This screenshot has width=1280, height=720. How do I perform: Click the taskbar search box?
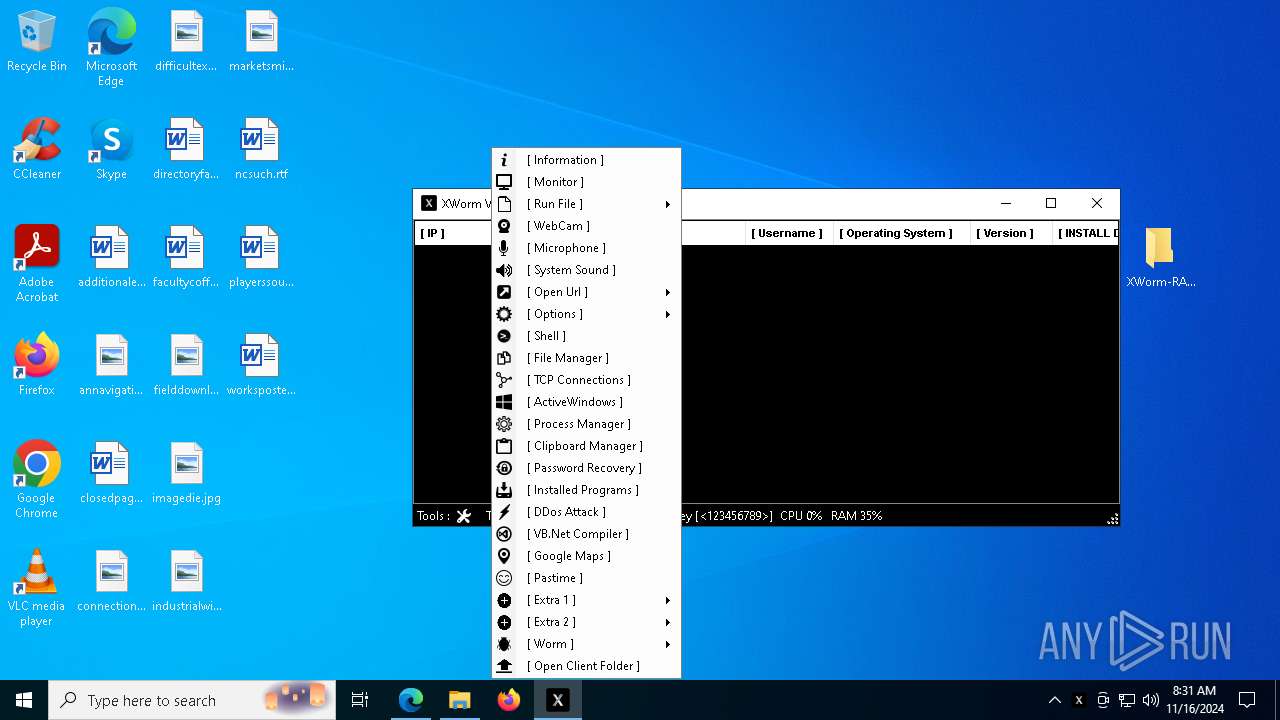(x=192, y=700)
